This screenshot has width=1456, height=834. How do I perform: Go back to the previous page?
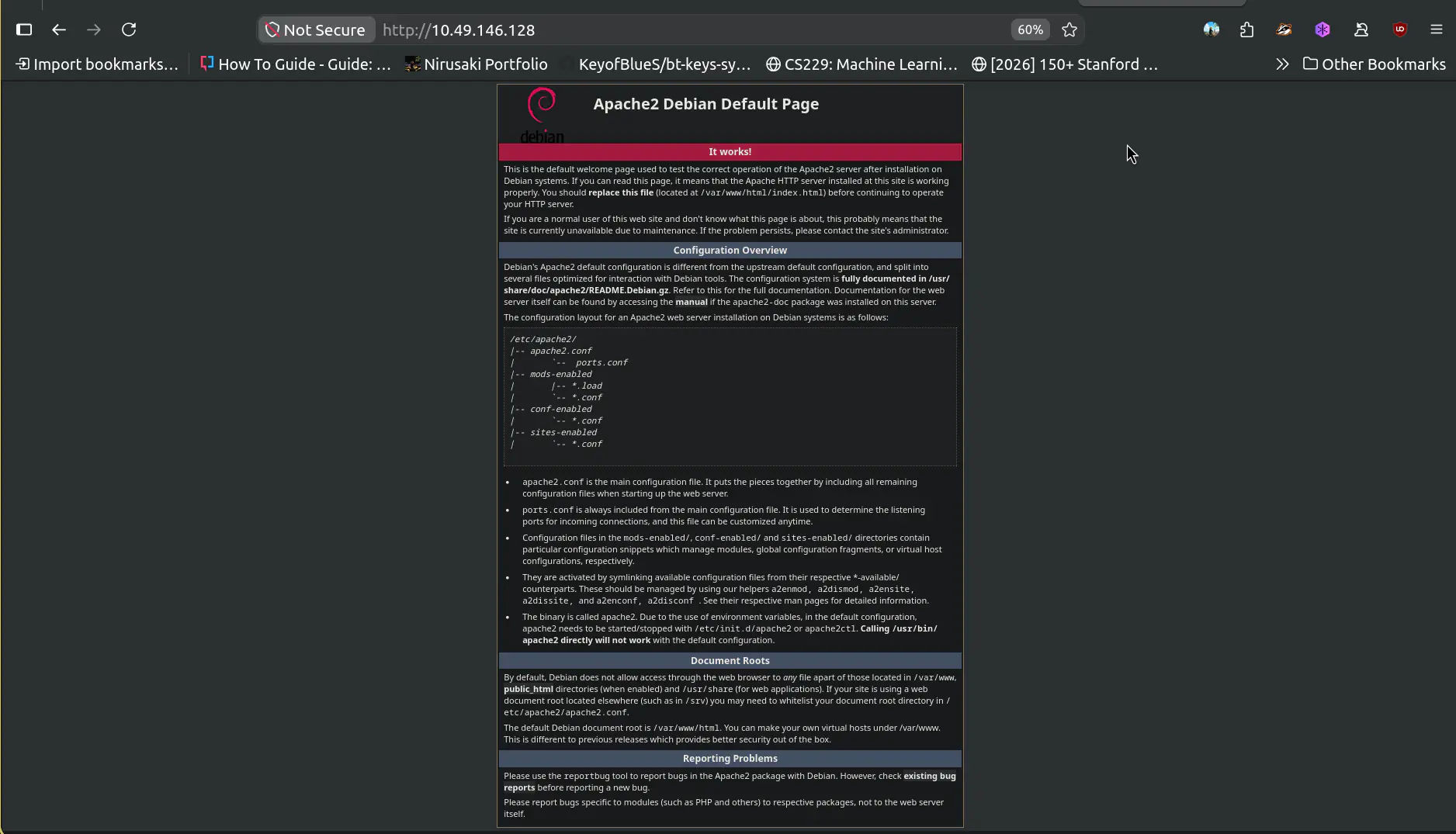[x=59, y=29]
